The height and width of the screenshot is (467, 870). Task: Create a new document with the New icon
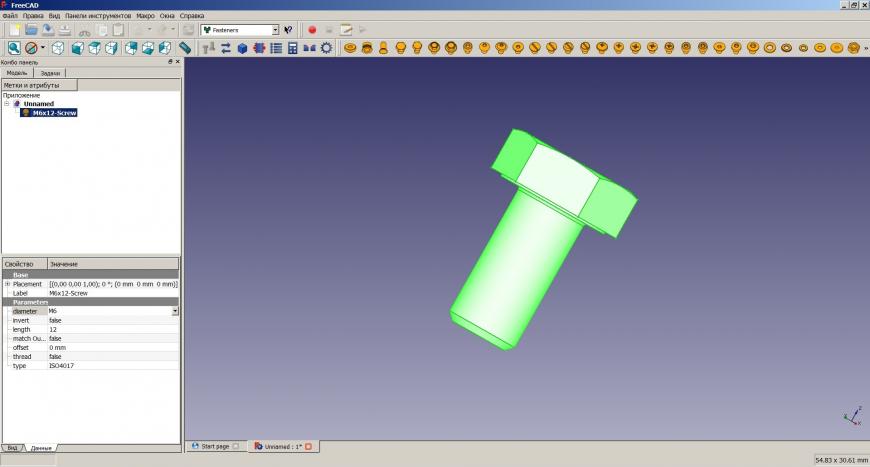[x=15, y=30]
